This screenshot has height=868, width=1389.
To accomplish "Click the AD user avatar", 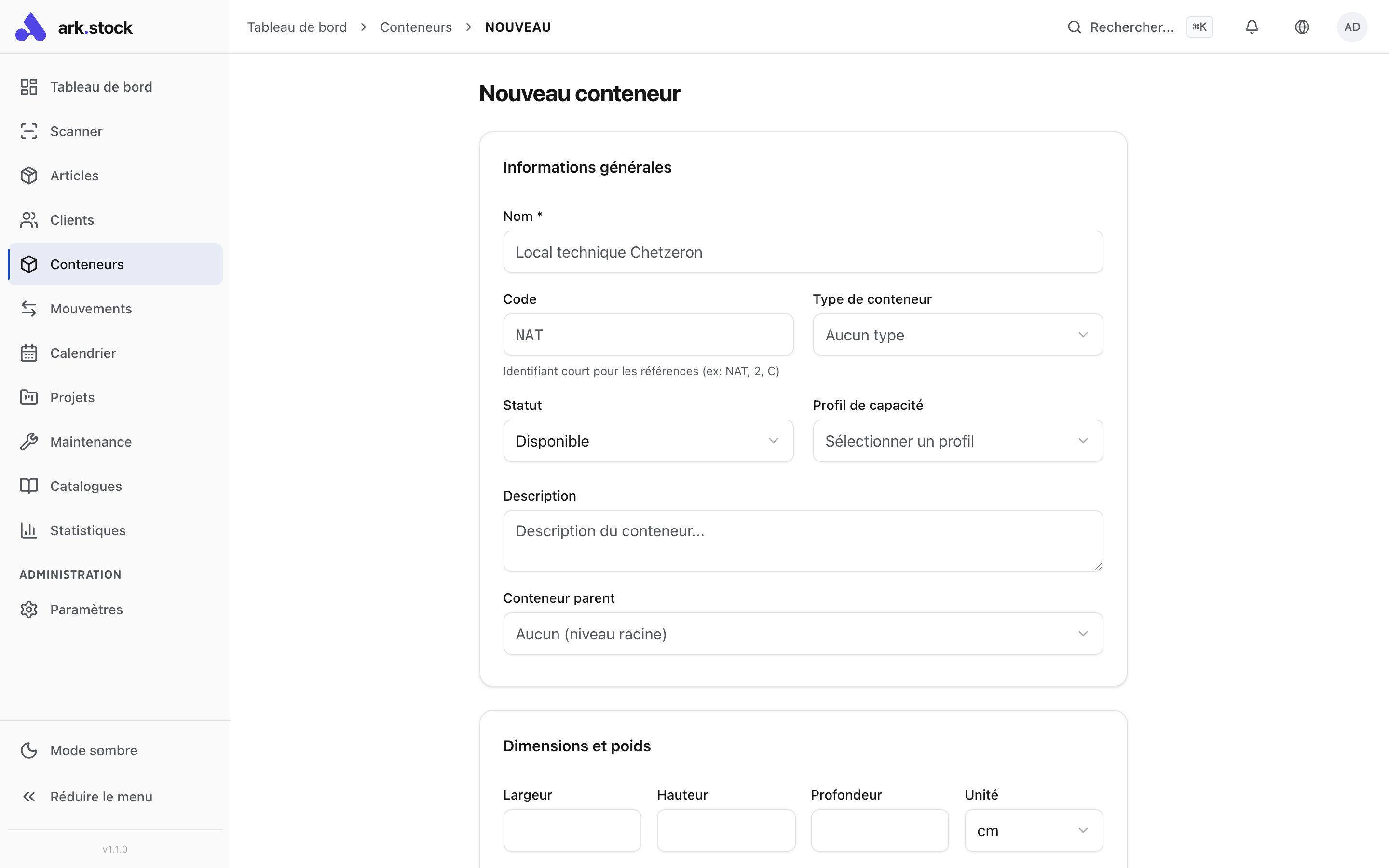I will tap(1352, 27).
